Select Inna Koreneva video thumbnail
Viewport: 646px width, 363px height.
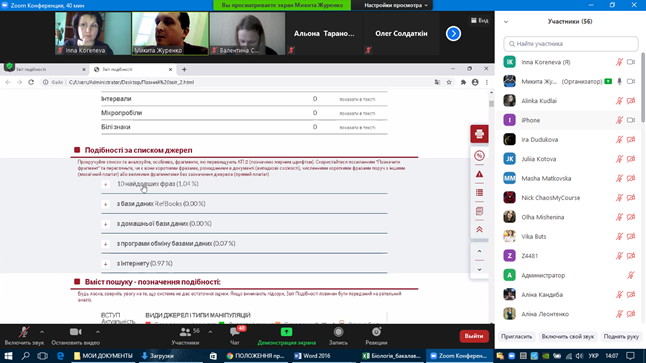[93, 33]
